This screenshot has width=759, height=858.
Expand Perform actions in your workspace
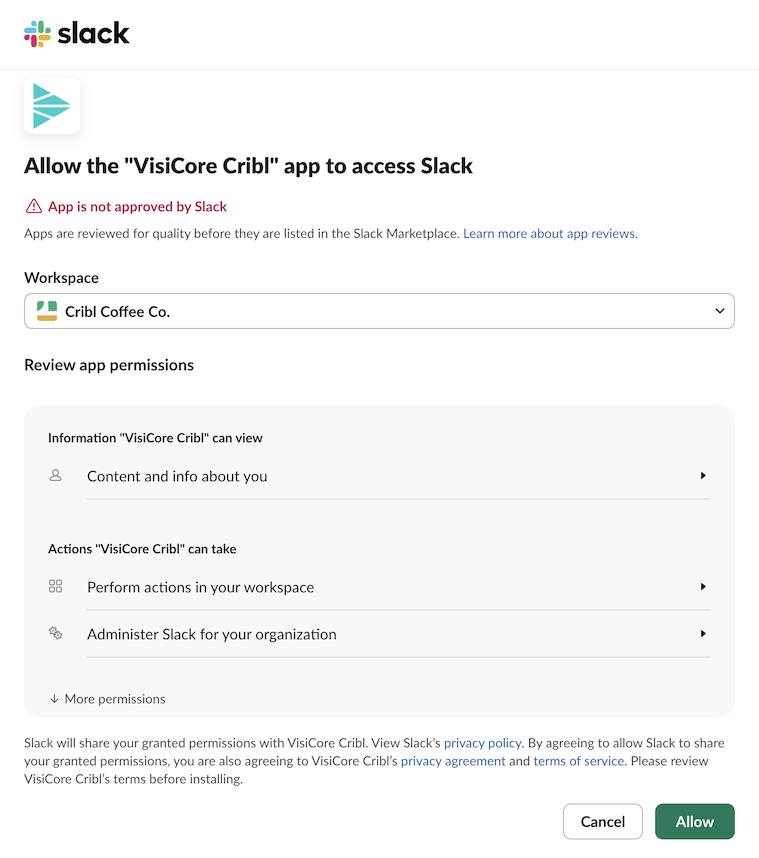tap(703, 586)
